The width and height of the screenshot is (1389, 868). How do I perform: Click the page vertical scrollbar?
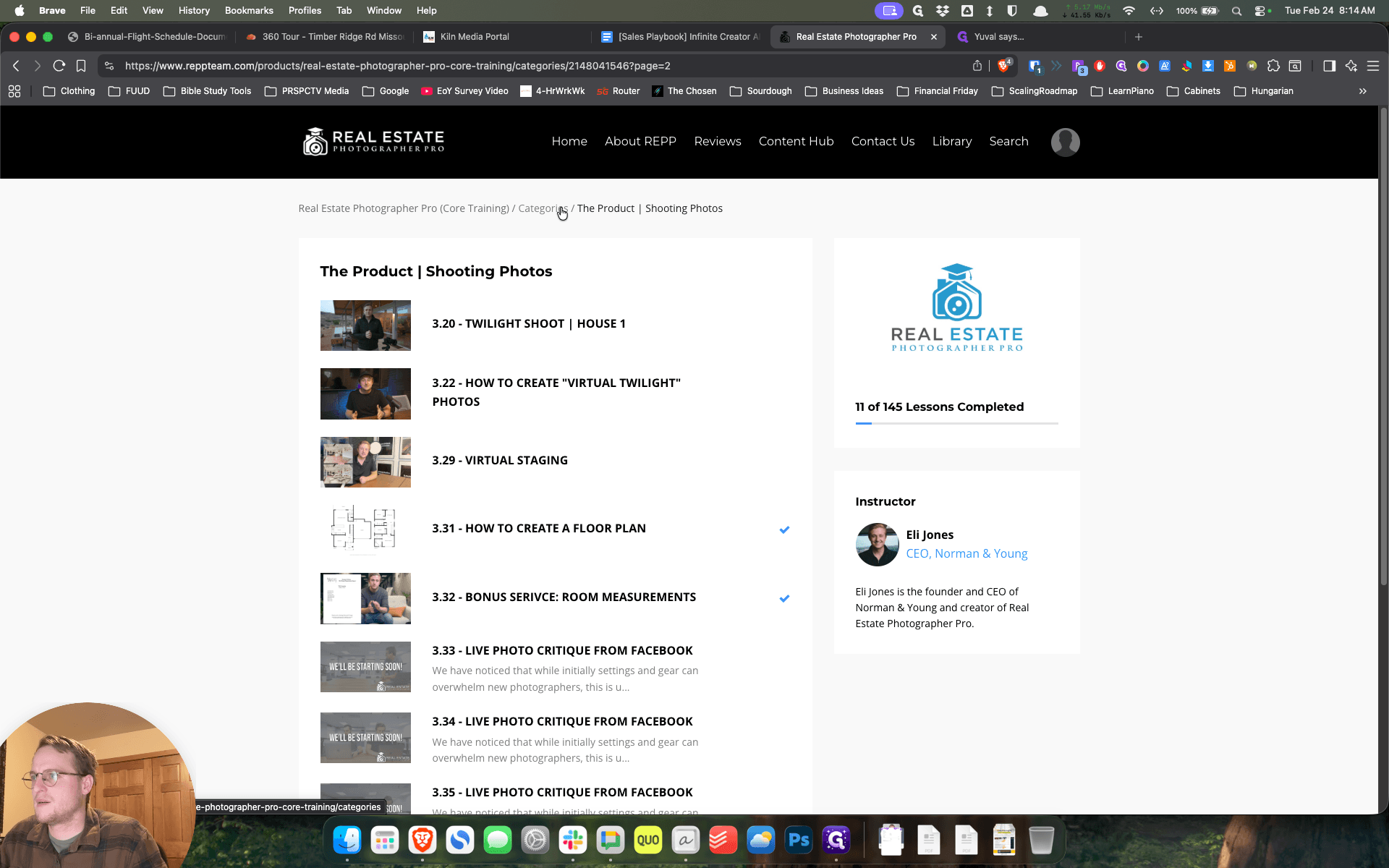coord(1383,347)
